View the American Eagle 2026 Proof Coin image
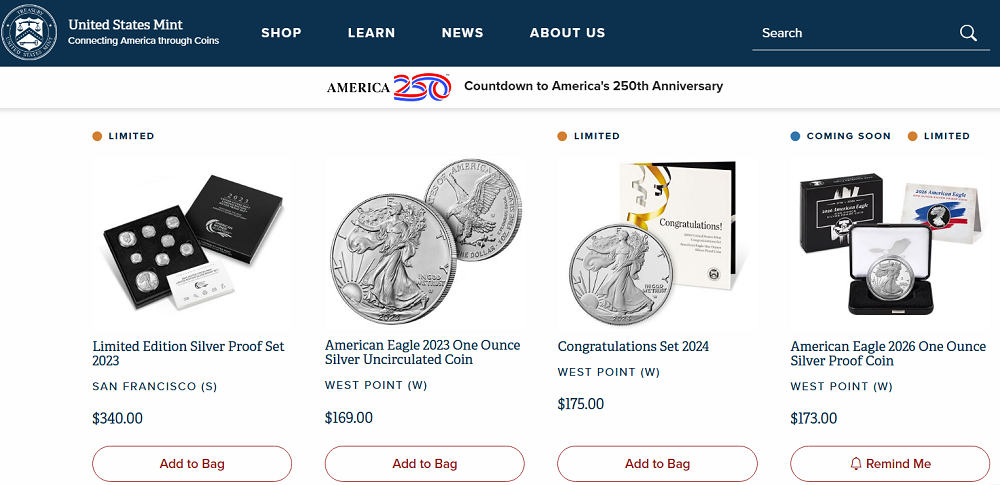Image resolution: width=1000 pixels, height=485 pixels. (890, 245)
